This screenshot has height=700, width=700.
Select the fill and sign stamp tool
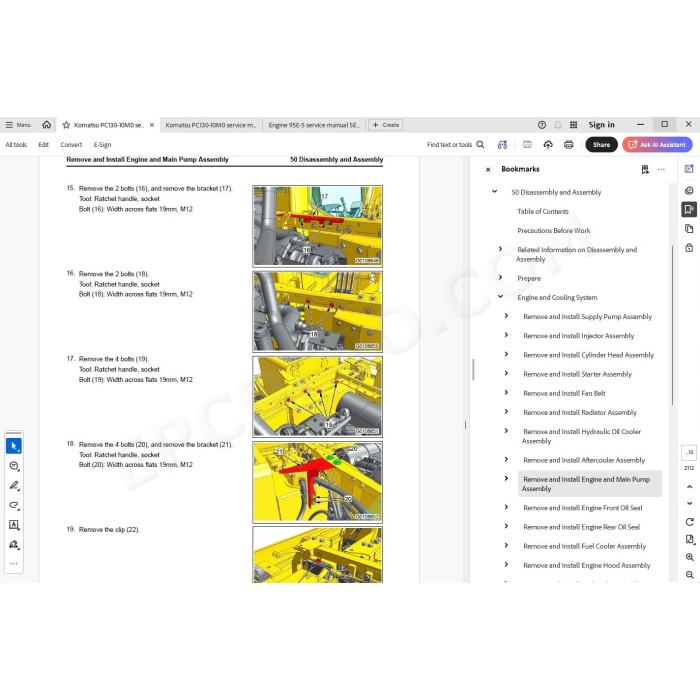click(x=14, y=545)
